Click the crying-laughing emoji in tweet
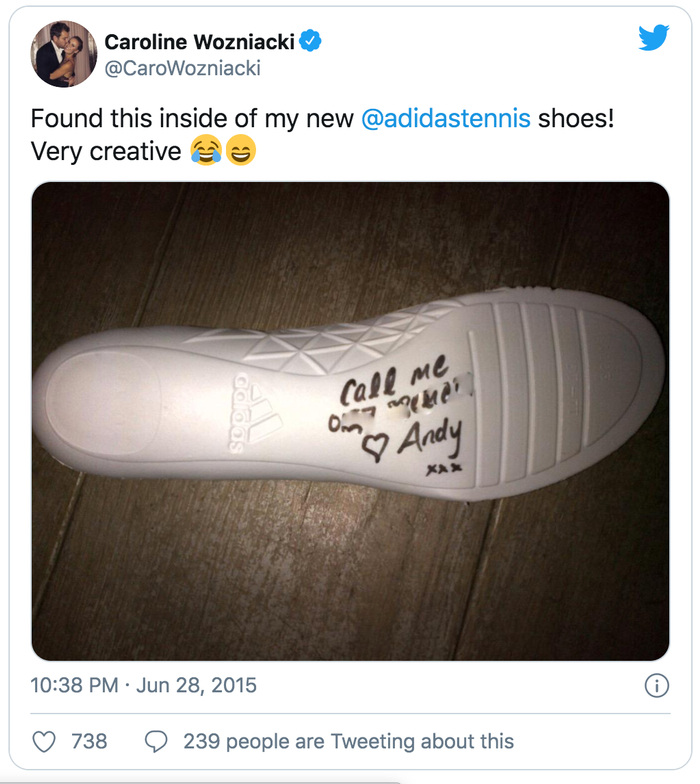The height and width of the screenshot is (784, 700). point(205,151)
